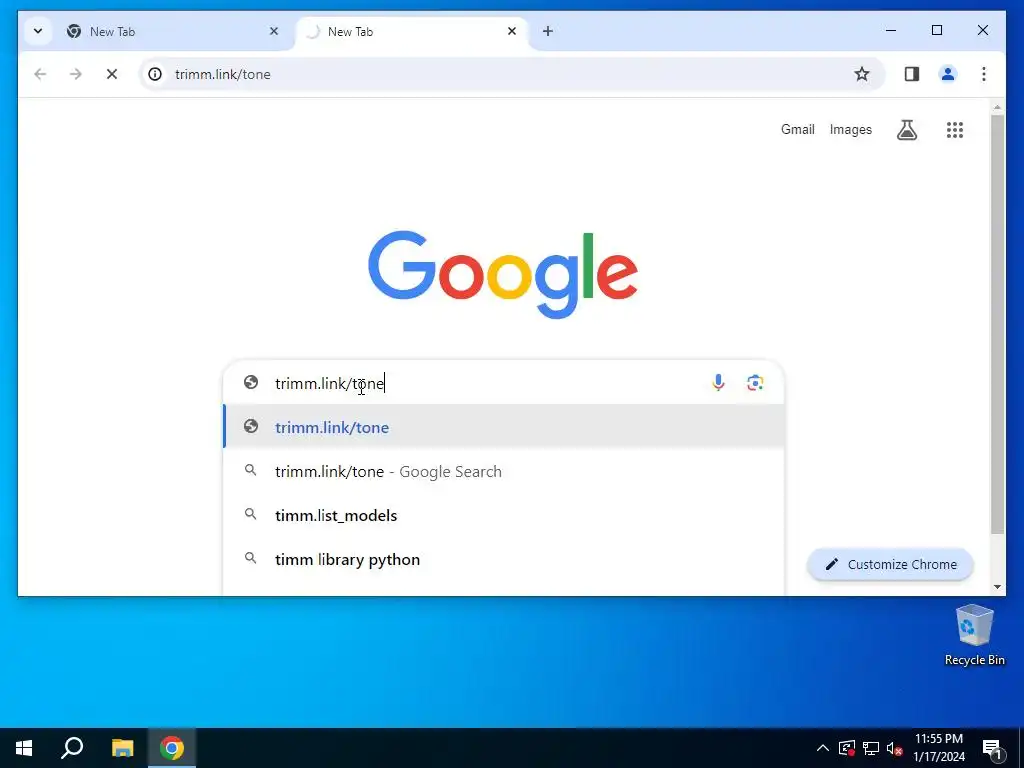Select trimm.link/tone Google Search suggestion

[x=504, y=472]
